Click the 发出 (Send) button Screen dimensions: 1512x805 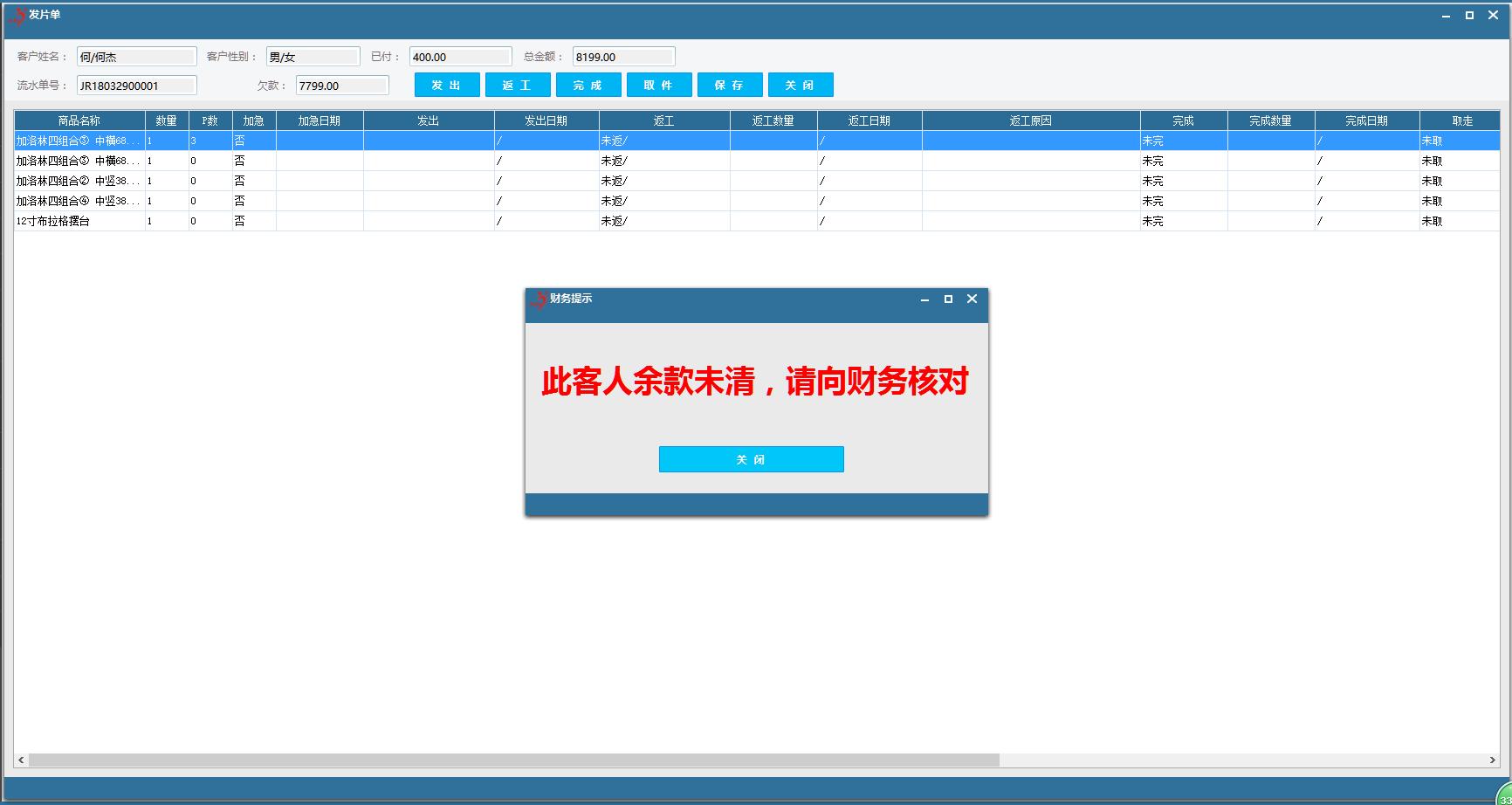tap(446, 85)
